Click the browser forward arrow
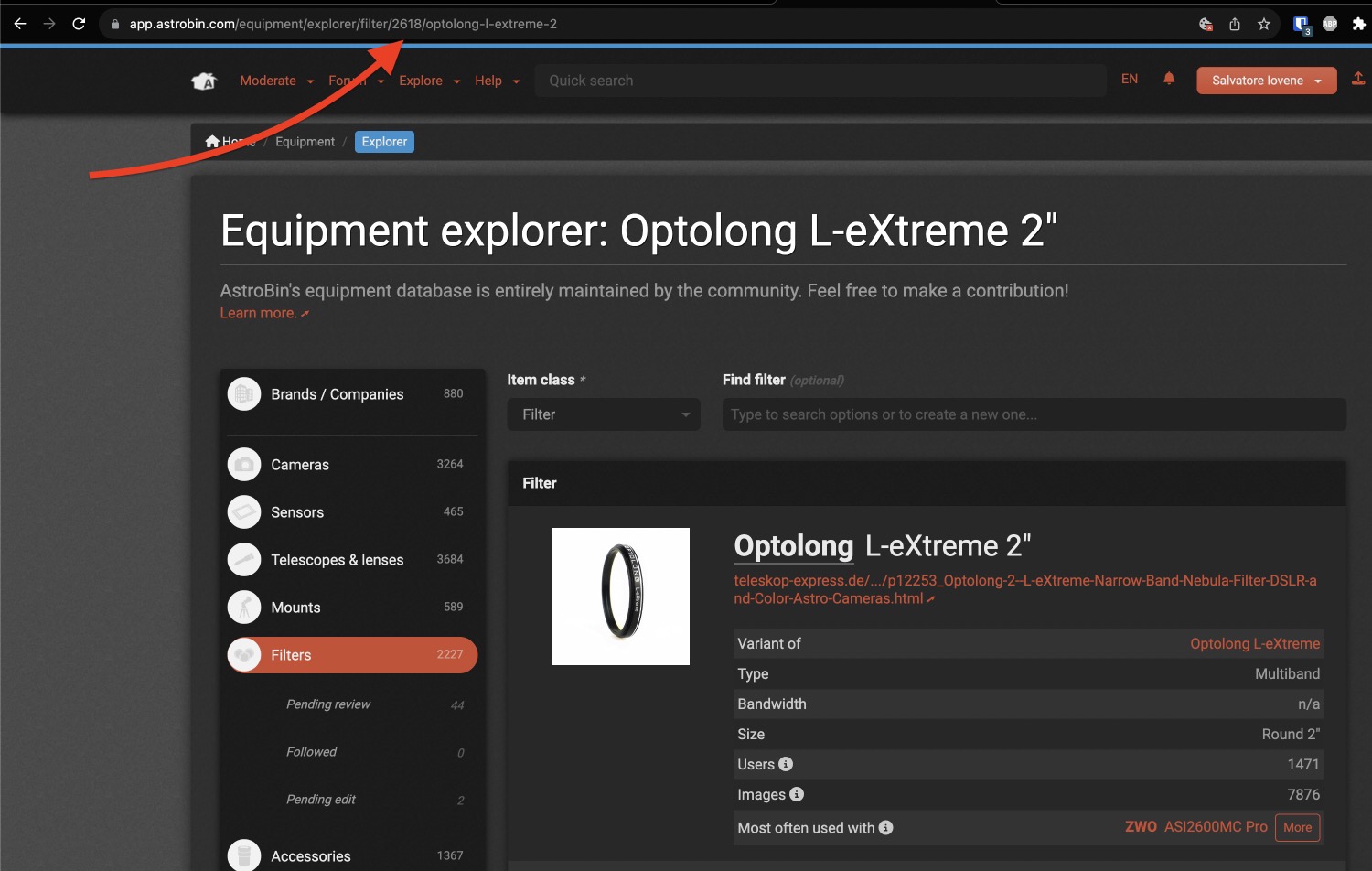The width and height of the screenshot is (1372, 871). tap(49, 24)
